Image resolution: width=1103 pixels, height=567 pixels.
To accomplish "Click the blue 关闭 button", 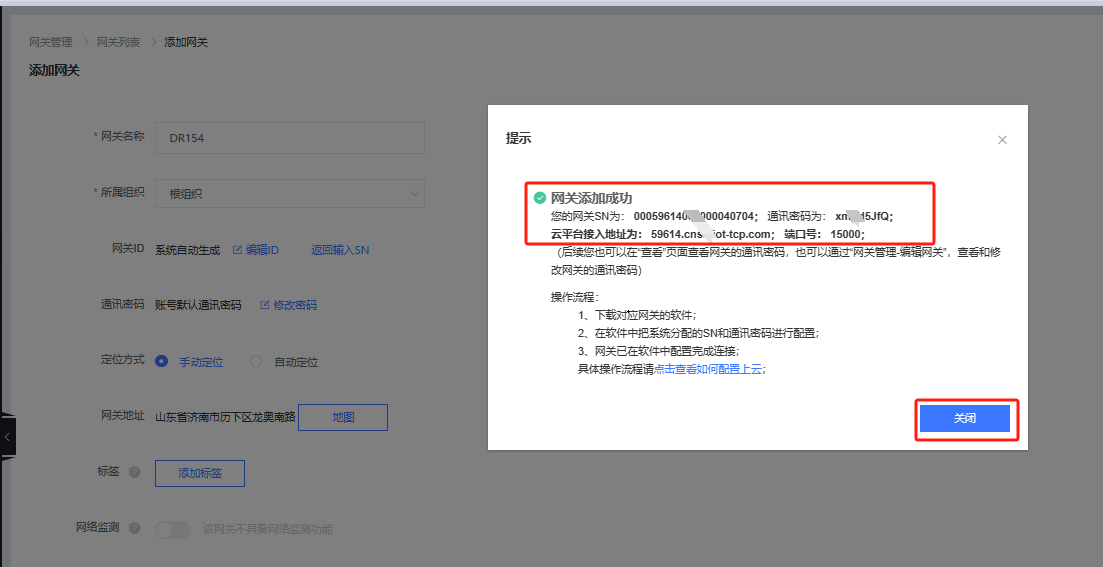I will (x=965, y=419).
